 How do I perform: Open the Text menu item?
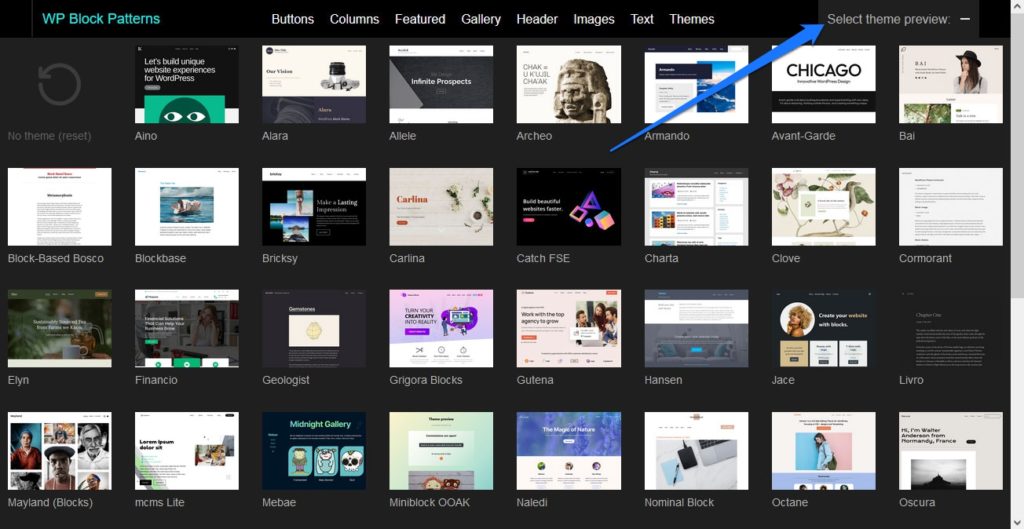(x=641, y=19)
